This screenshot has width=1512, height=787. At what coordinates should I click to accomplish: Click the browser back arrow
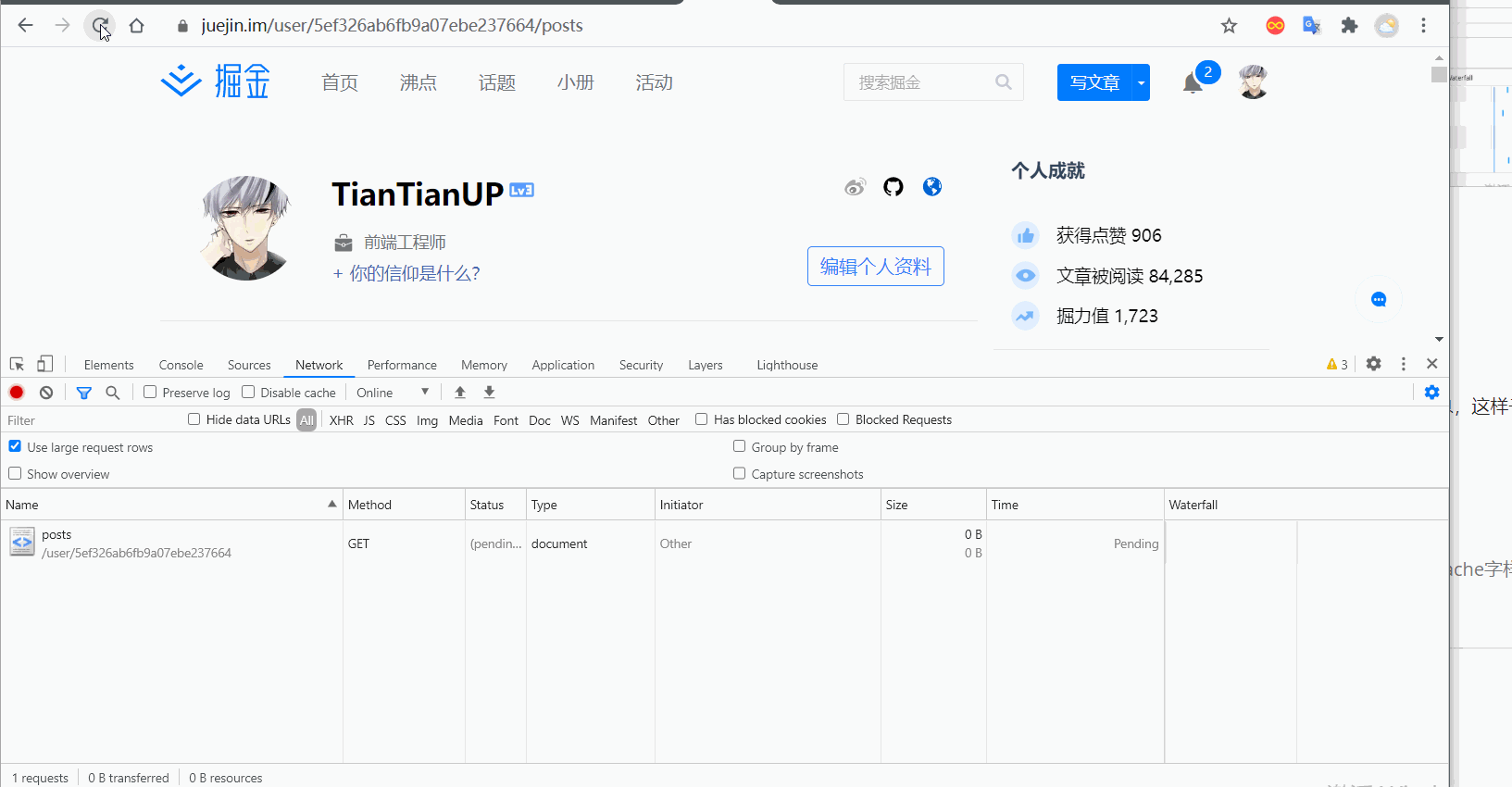tap(25, 25)
